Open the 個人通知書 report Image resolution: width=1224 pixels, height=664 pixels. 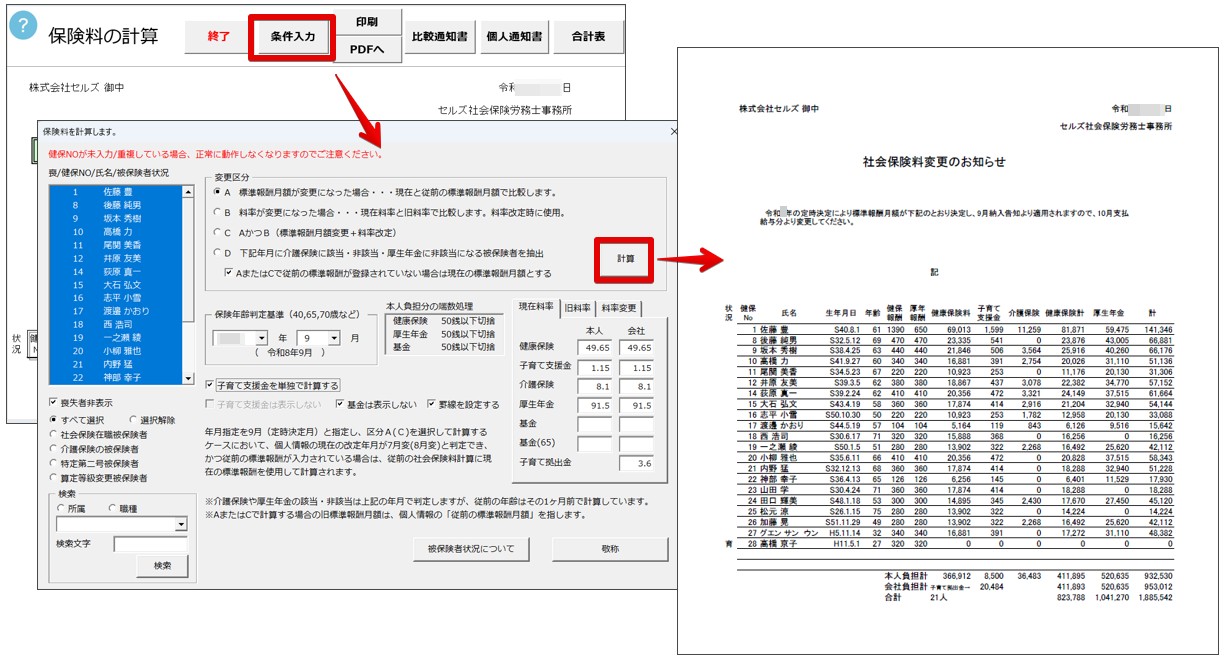[513, 37]
